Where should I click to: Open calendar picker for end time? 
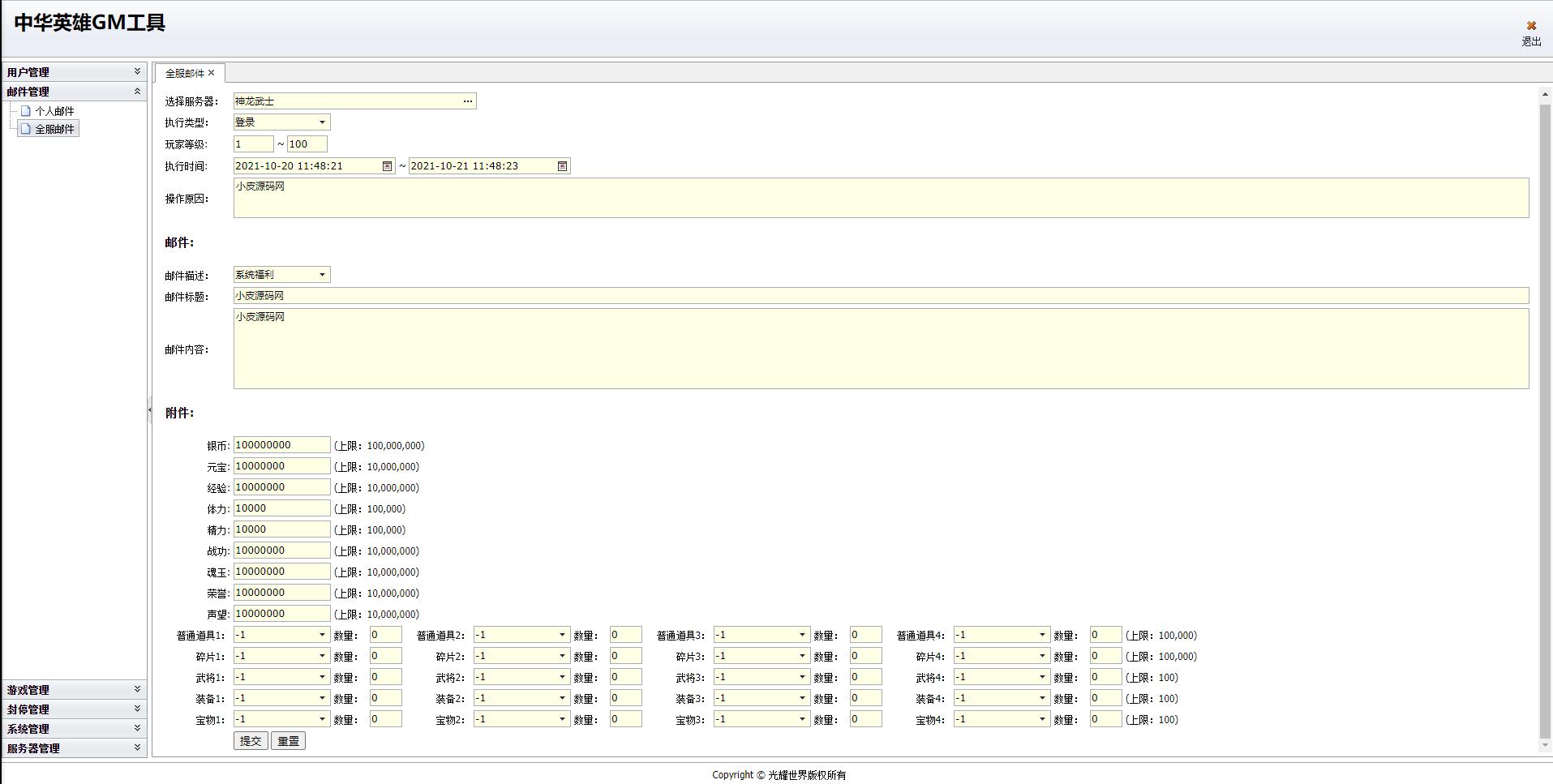[x=562, y=166]
